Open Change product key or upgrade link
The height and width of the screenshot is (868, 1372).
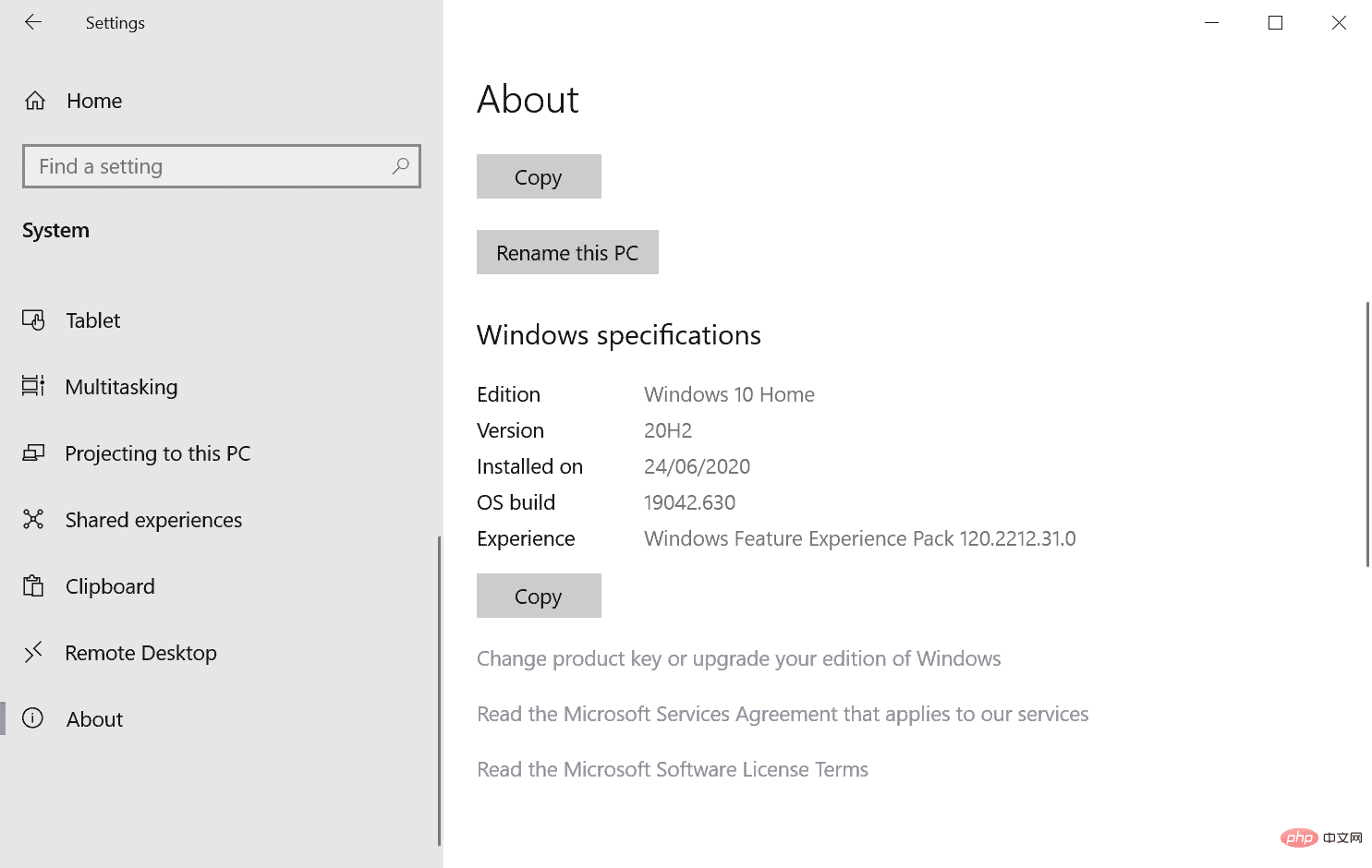[x=738, y=658]
